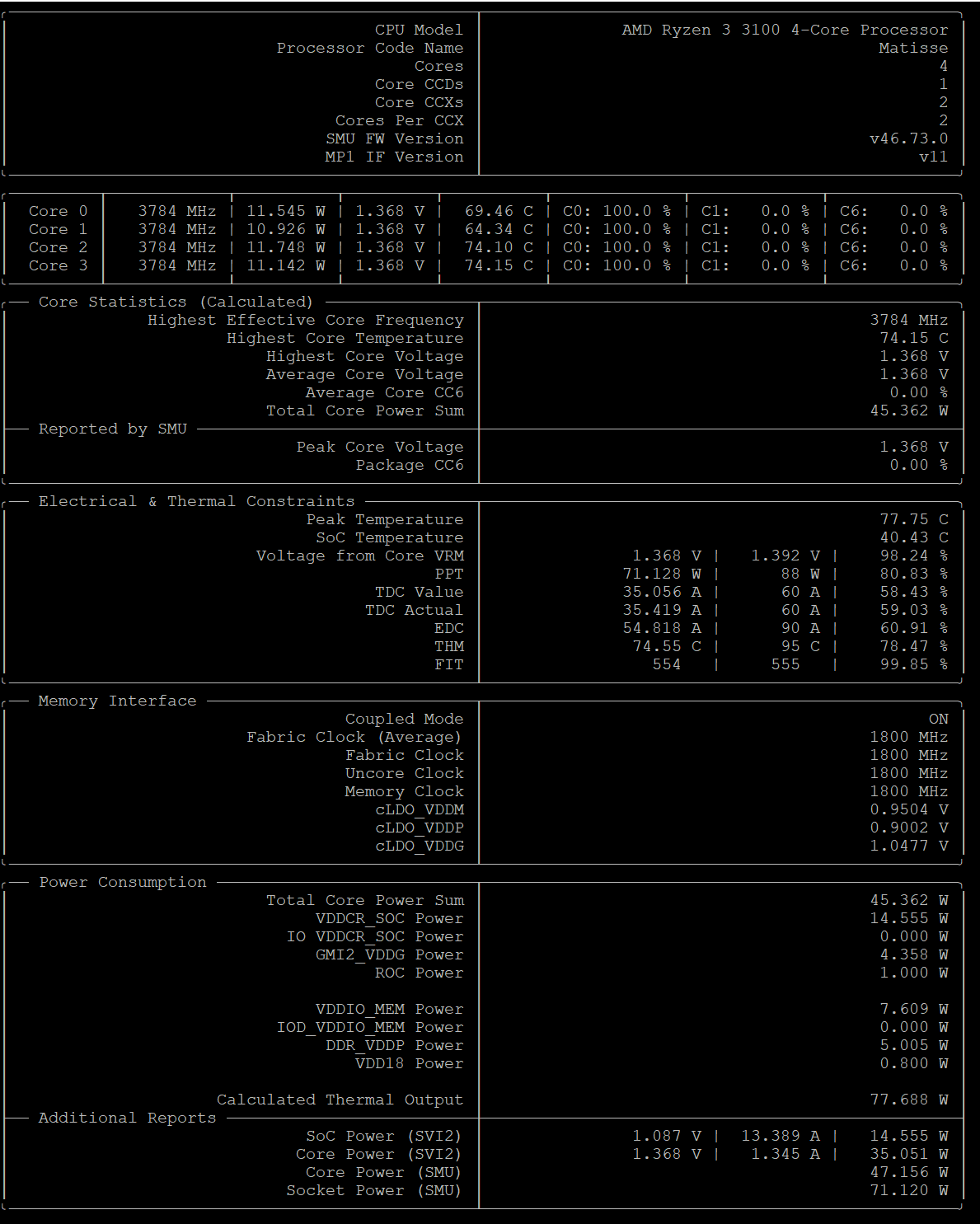980x1224 pixels.
Task: Click the Uncore Clock label
Action: click(x=404, y=773)
